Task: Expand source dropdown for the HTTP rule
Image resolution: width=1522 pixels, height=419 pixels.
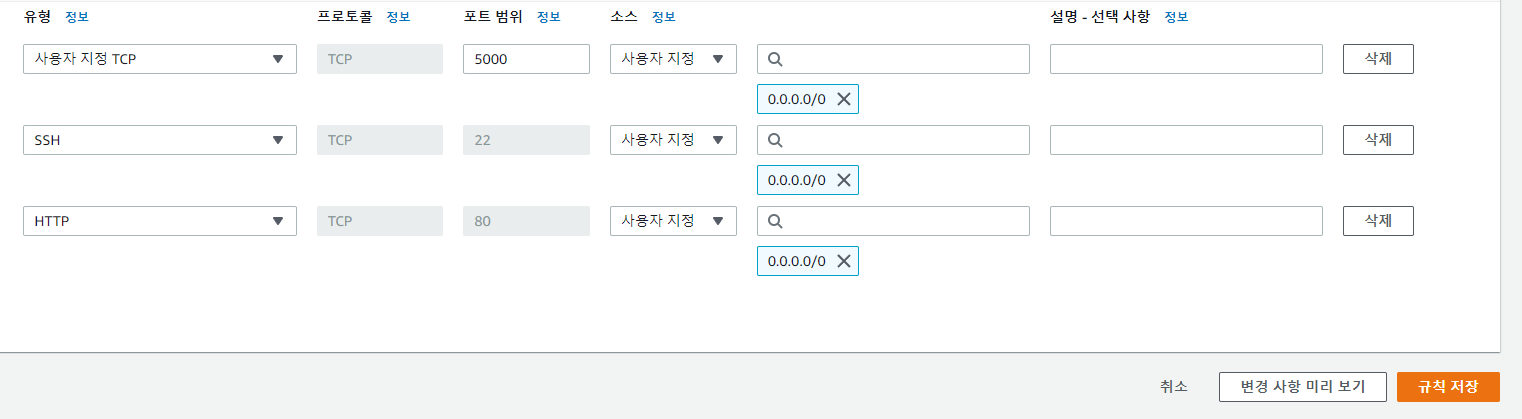Action: pos(673,221)
